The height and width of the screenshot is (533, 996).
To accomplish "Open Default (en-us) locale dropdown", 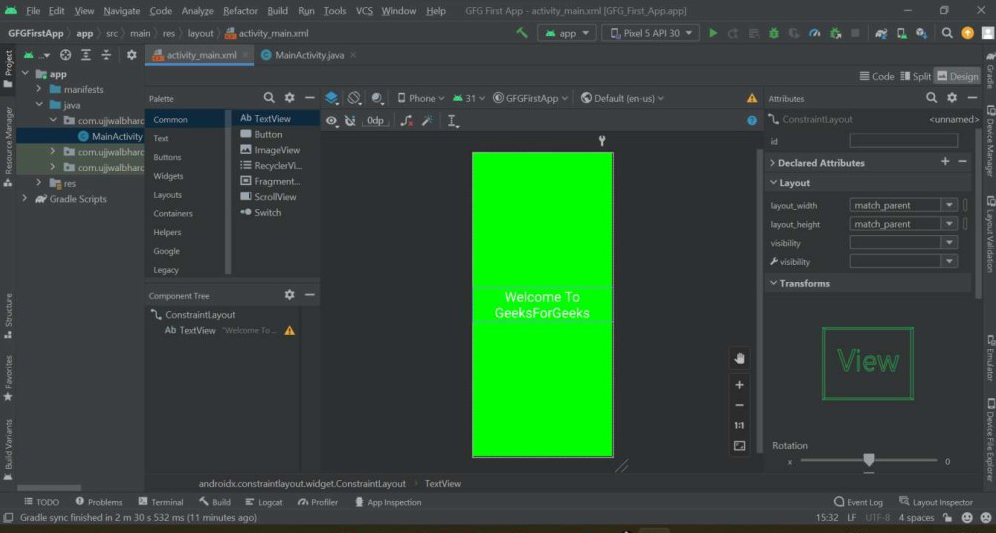I will tap(622, 98).
